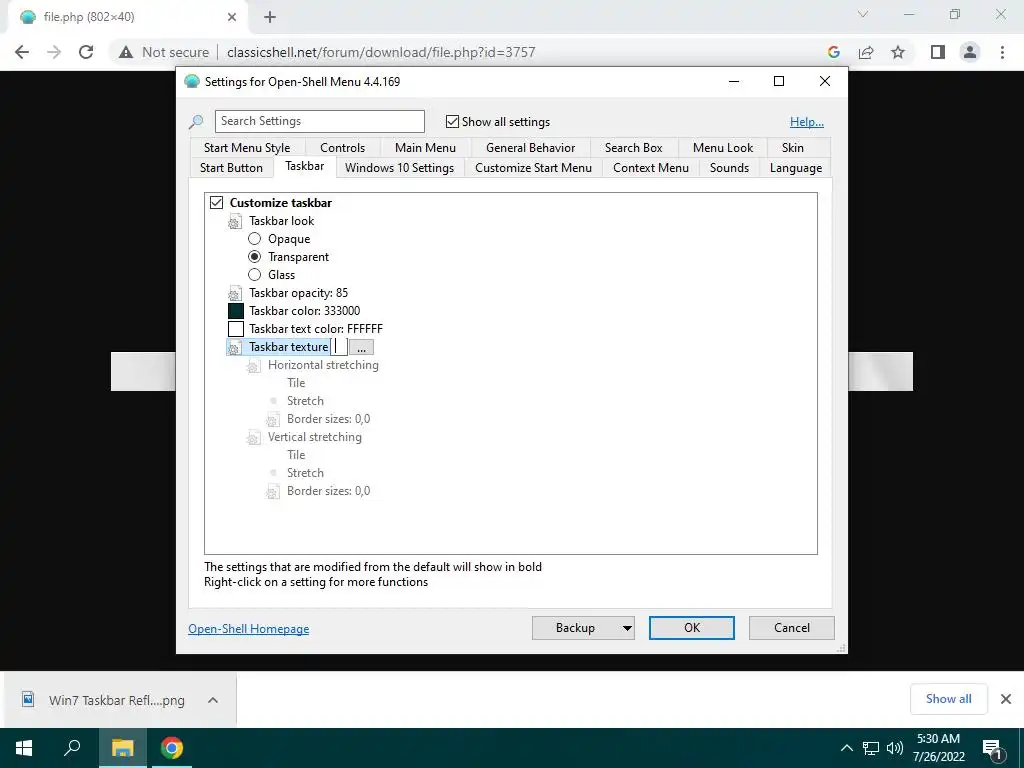Click the Taskbar texture setting icon
The image size is (1024, 768).
[x=234, y=347]
